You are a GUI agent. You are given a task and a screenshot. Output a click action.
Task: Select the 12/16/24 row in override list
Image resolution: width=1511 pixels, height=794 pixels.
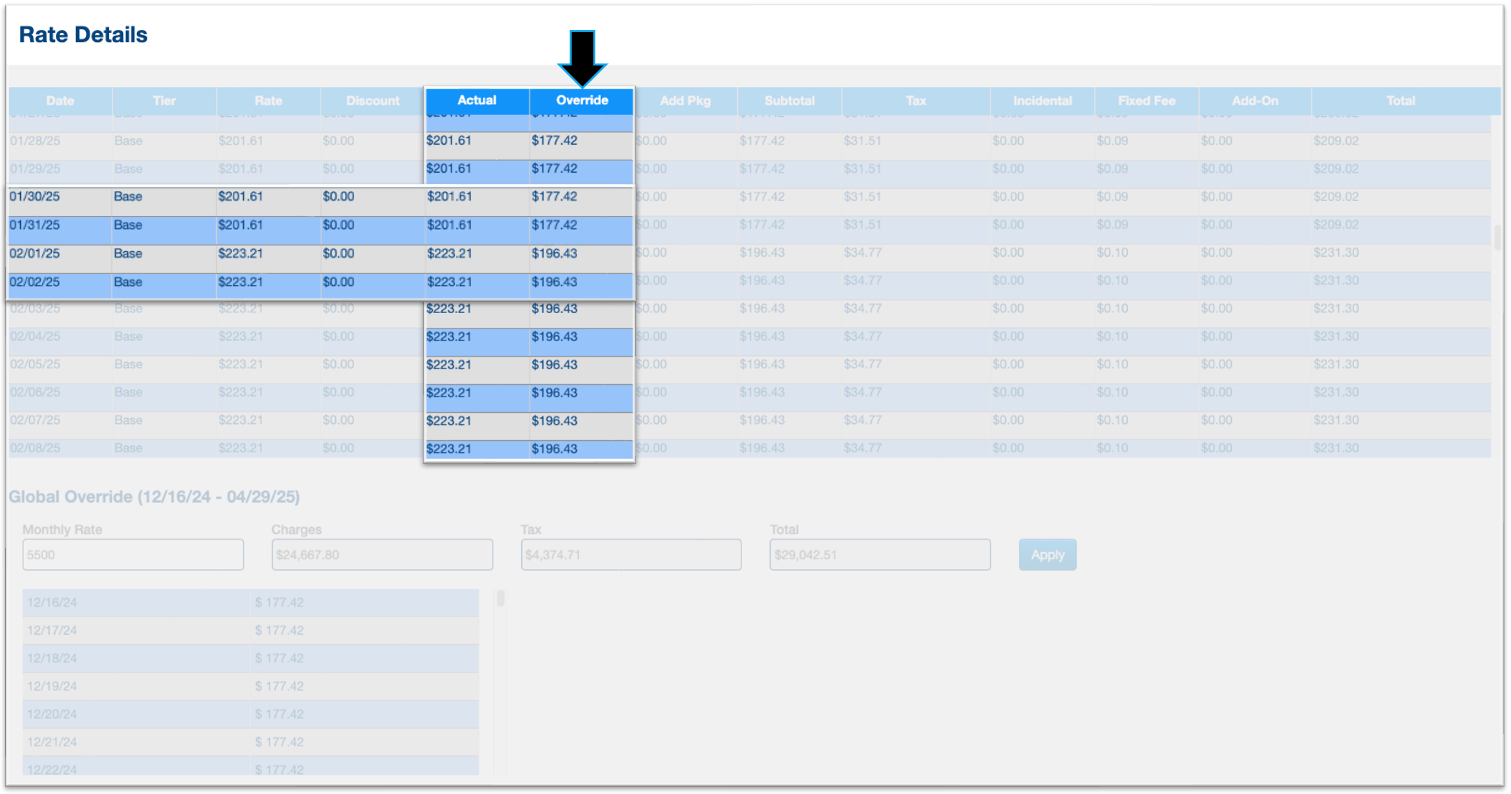pos(250,603)
